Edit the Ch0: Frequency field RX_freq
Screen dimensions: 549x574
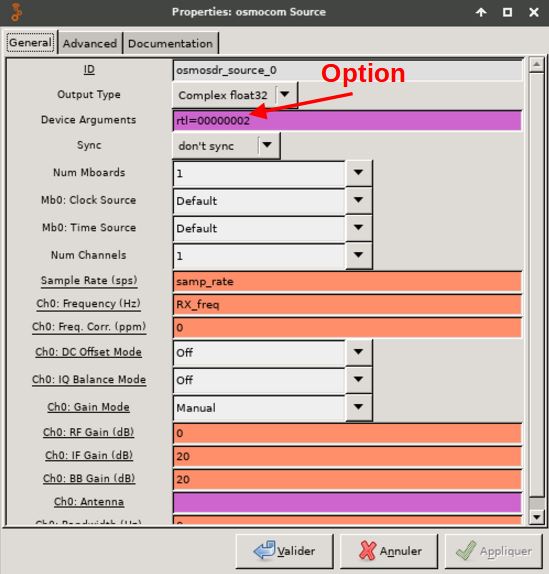[347, 305]
